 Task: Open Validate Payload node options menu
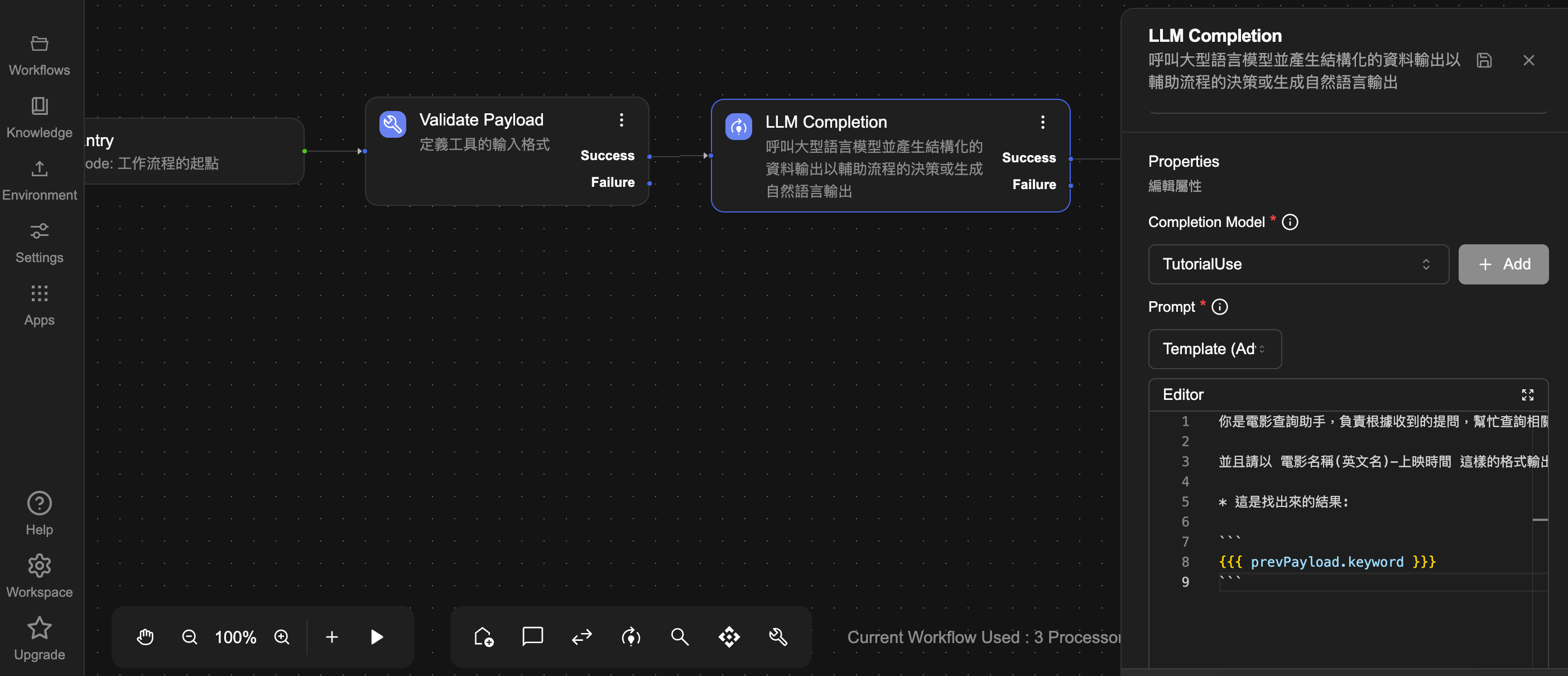(621, 120)
